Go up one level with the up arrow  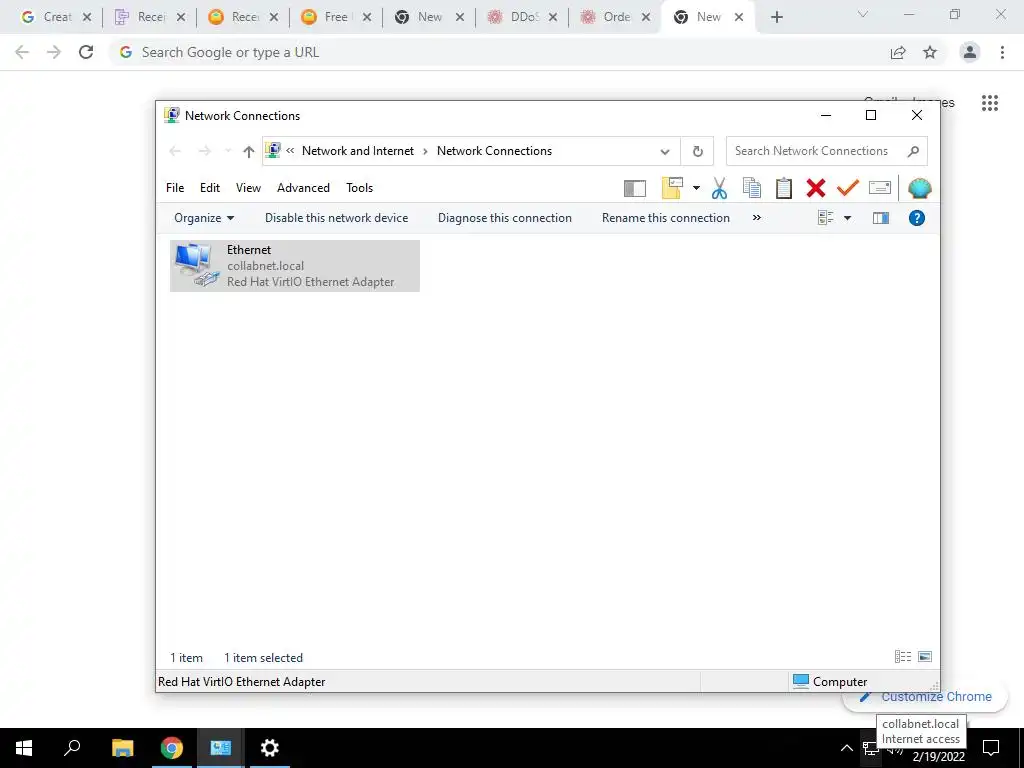pyautogui.click(x=248, y=152)
